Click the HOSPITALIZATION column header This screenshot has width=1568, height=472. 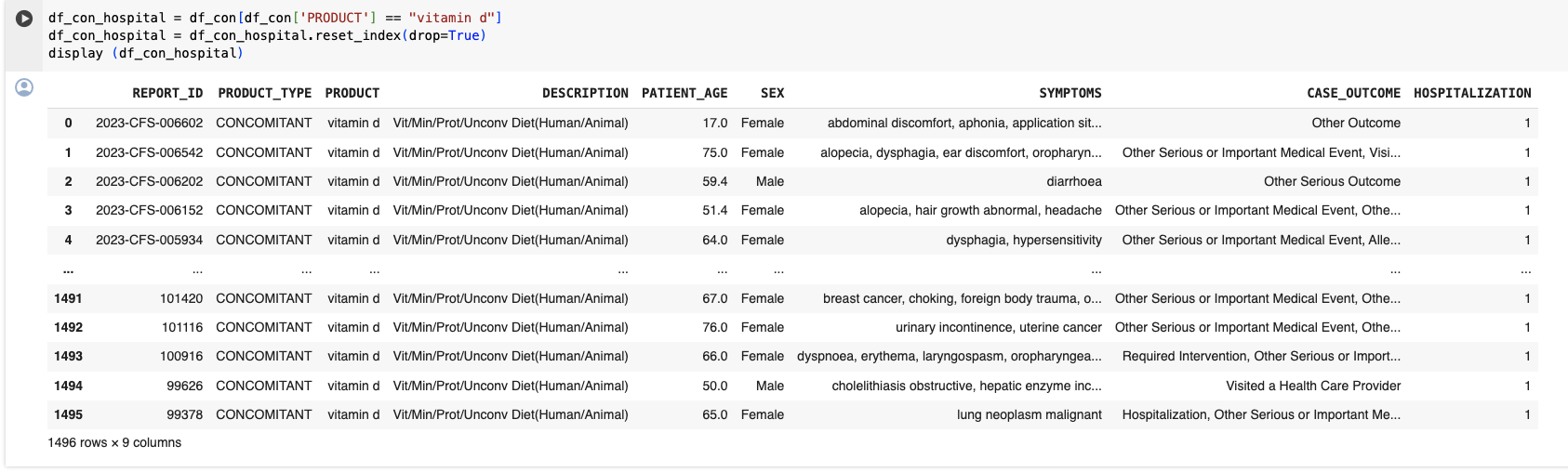tap(1472, 93)
